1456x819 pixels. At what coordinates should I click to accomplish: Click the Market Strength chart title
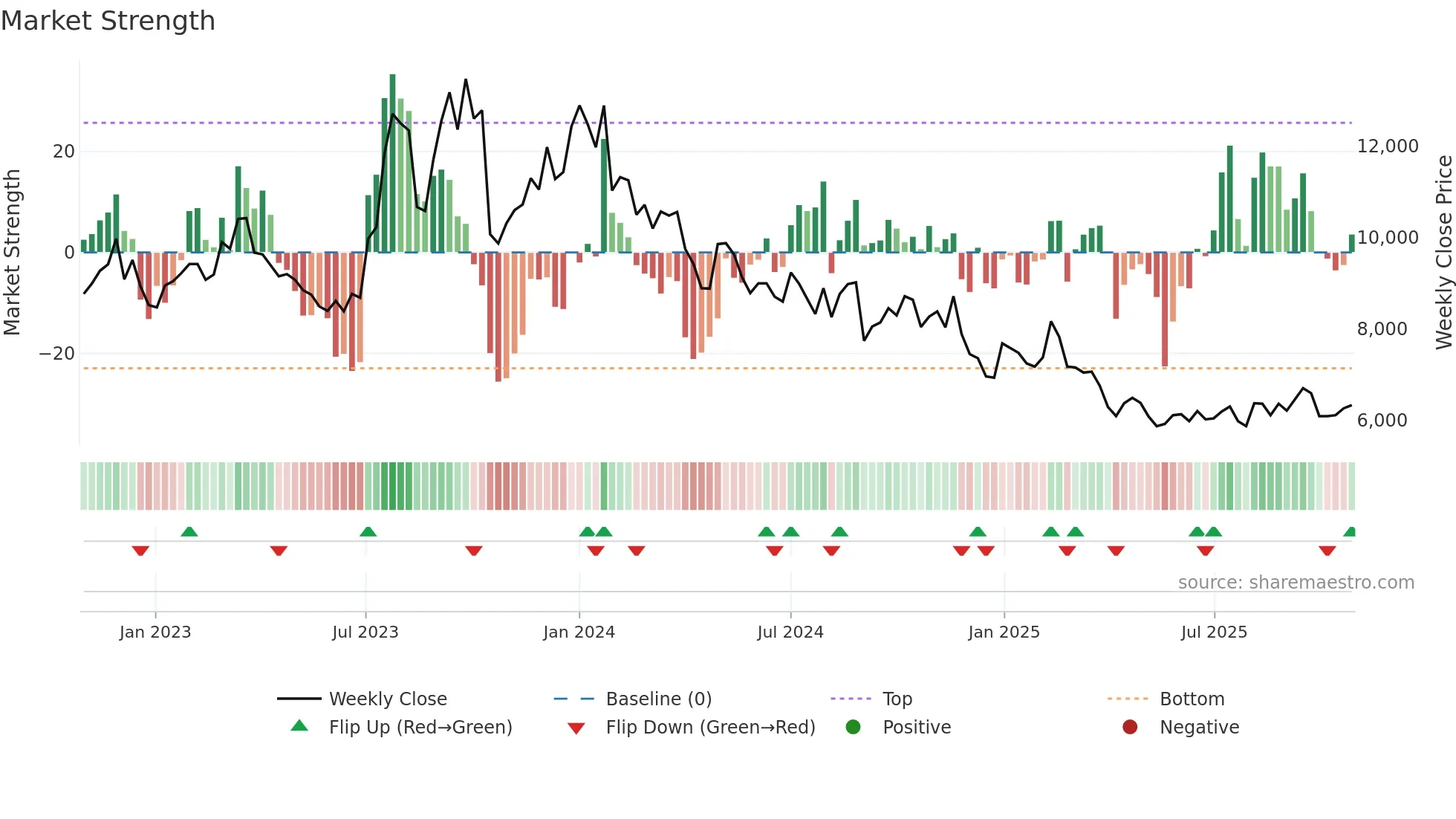(x=108, y=21)
